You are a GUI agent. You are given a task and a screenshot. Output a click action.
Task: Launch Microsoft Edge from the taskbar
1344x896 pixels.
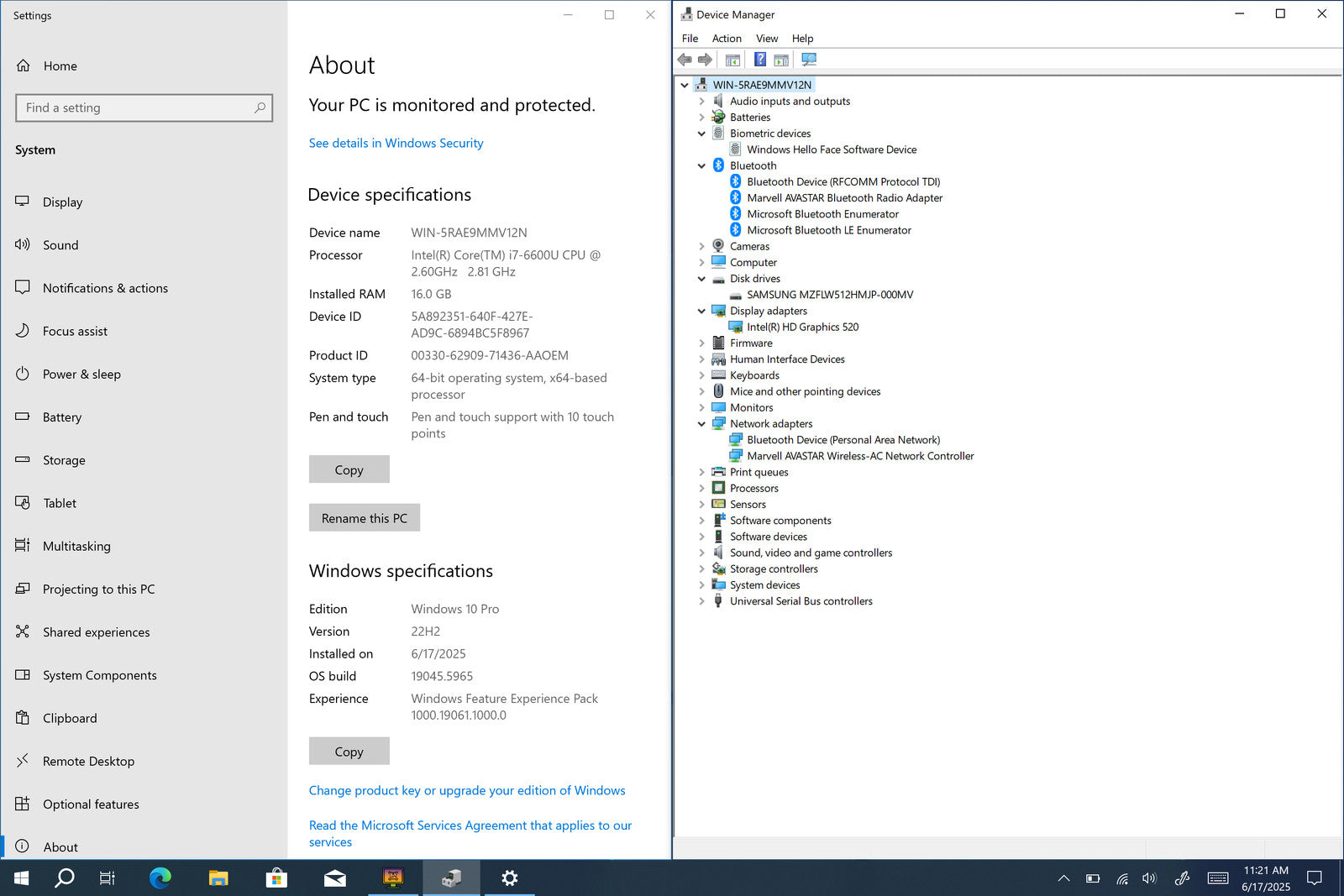click(x=160, y=878)
